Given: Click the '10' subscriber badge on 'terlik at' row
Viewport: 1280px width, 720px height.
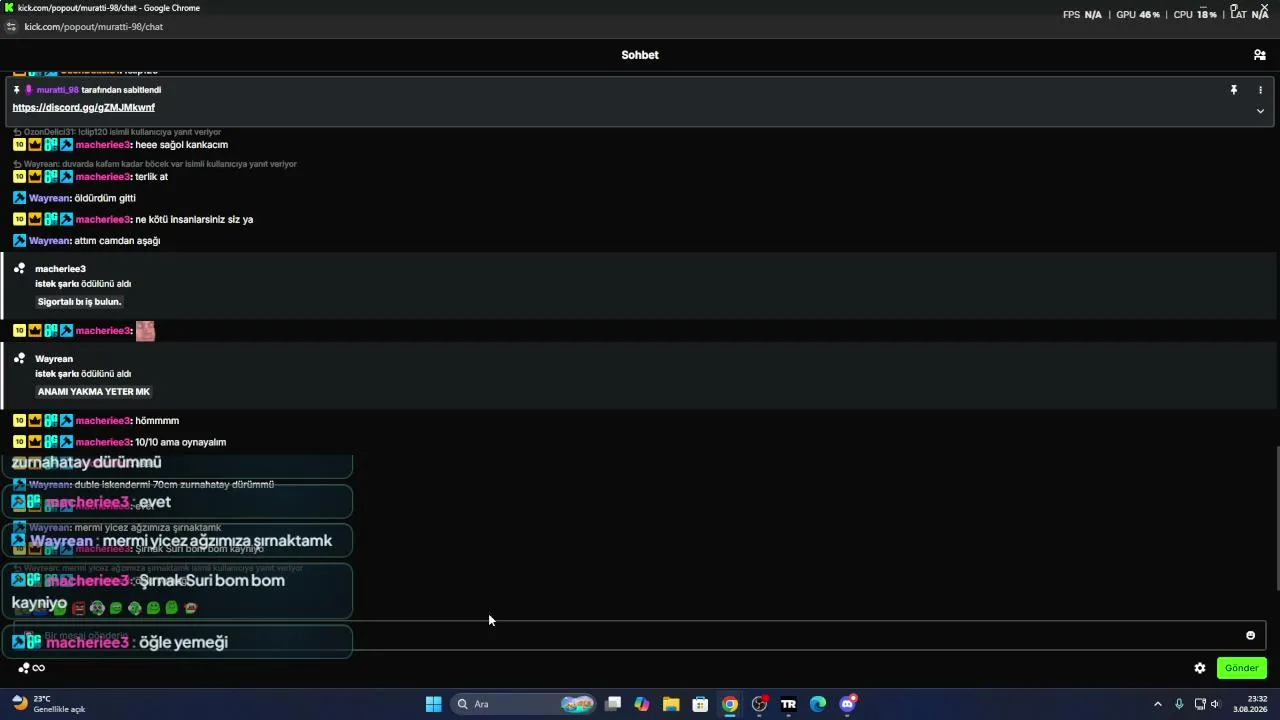Looking at the screenshot, I should coord(19,177).
